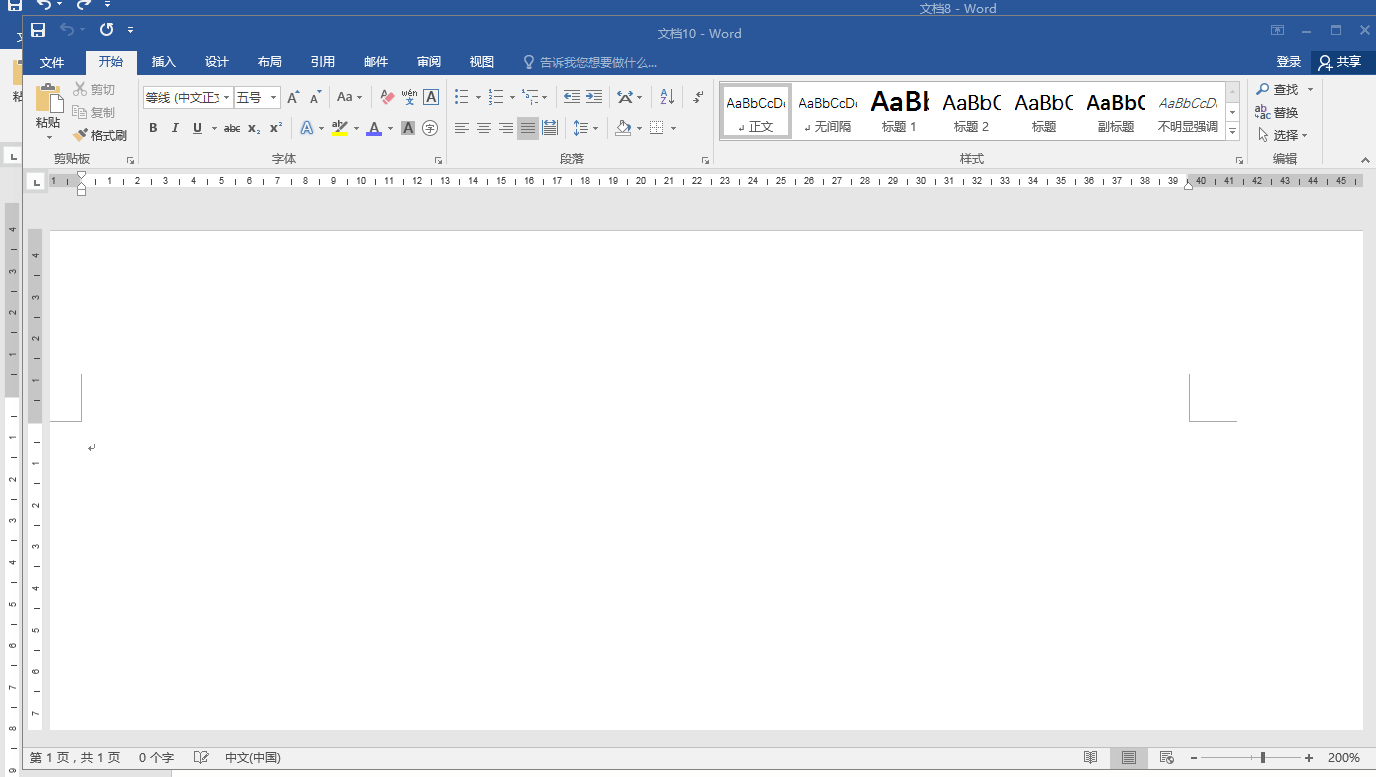Click the 告诉我您想要做什么 search box
The height and width of the screenshot is (777, 1376).
(590, 62)
